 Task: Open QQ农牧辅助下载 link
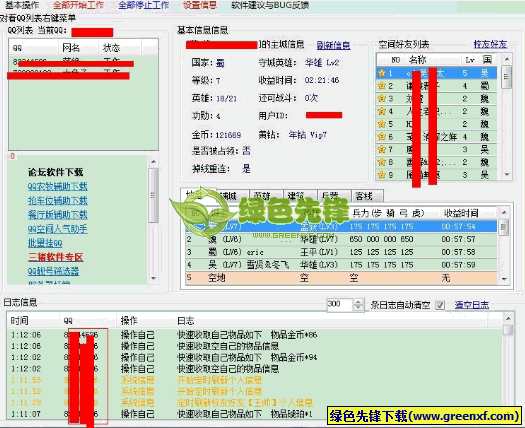click(58, 187)
